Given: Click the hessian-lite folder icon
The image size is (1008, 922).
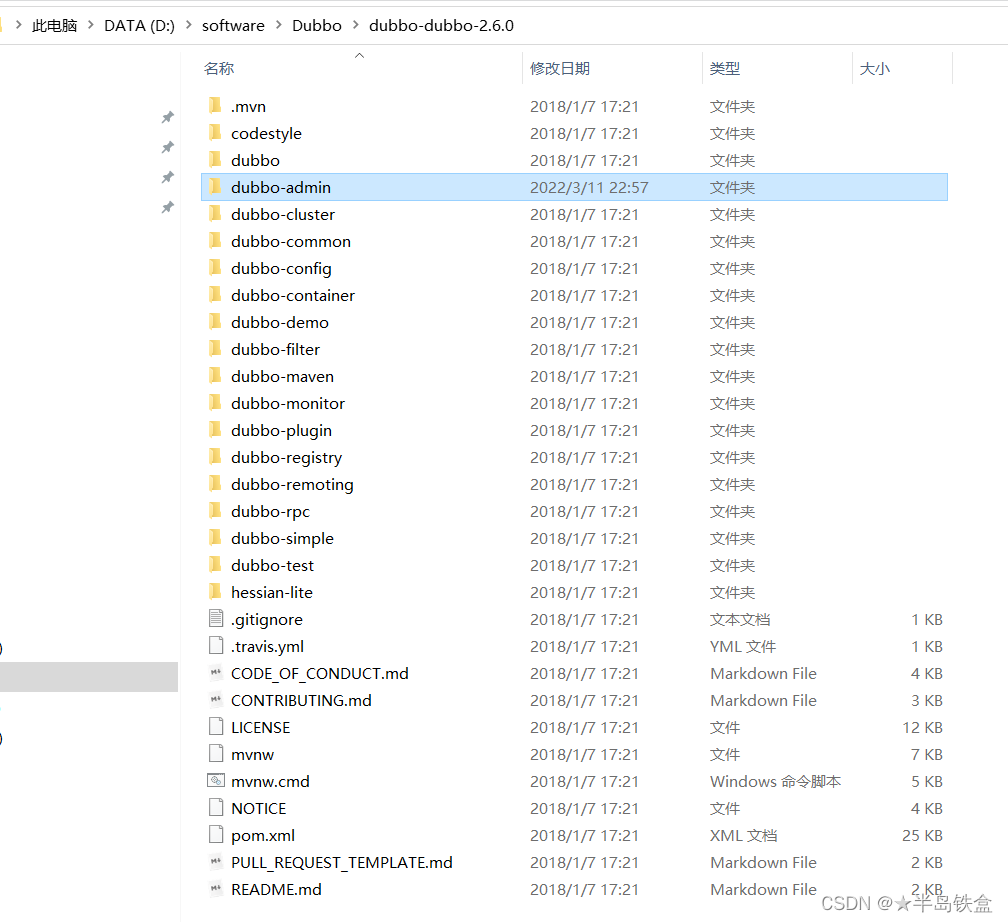Looking at the screenshot, I should click(x=215, y=592).
